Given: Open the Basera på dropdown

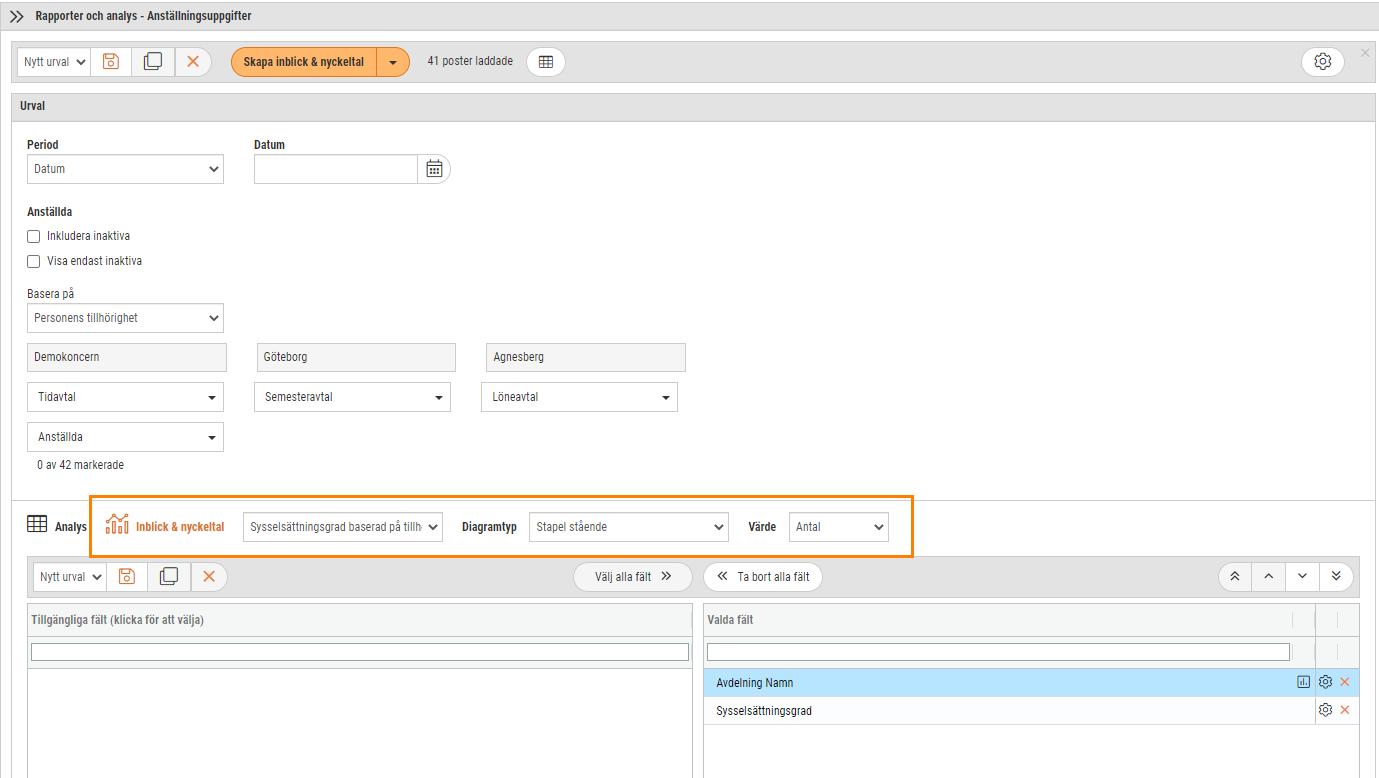Looking at the screenshot, I should (x=125, y=318).
